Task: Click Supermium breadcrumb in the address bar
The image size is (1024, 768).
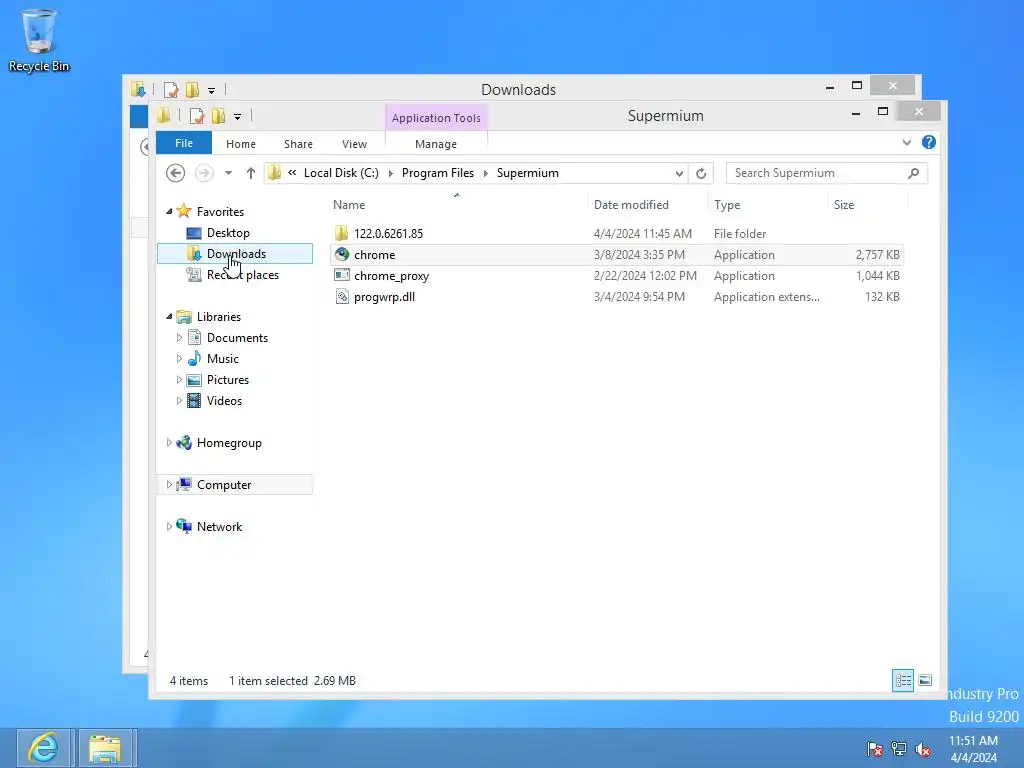Action: coord(528,173)
